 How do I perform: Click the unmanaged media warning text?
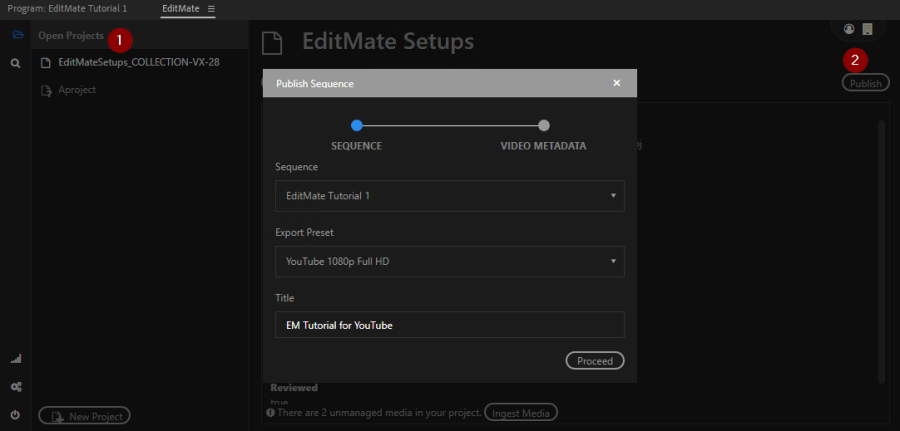point(379,413)
